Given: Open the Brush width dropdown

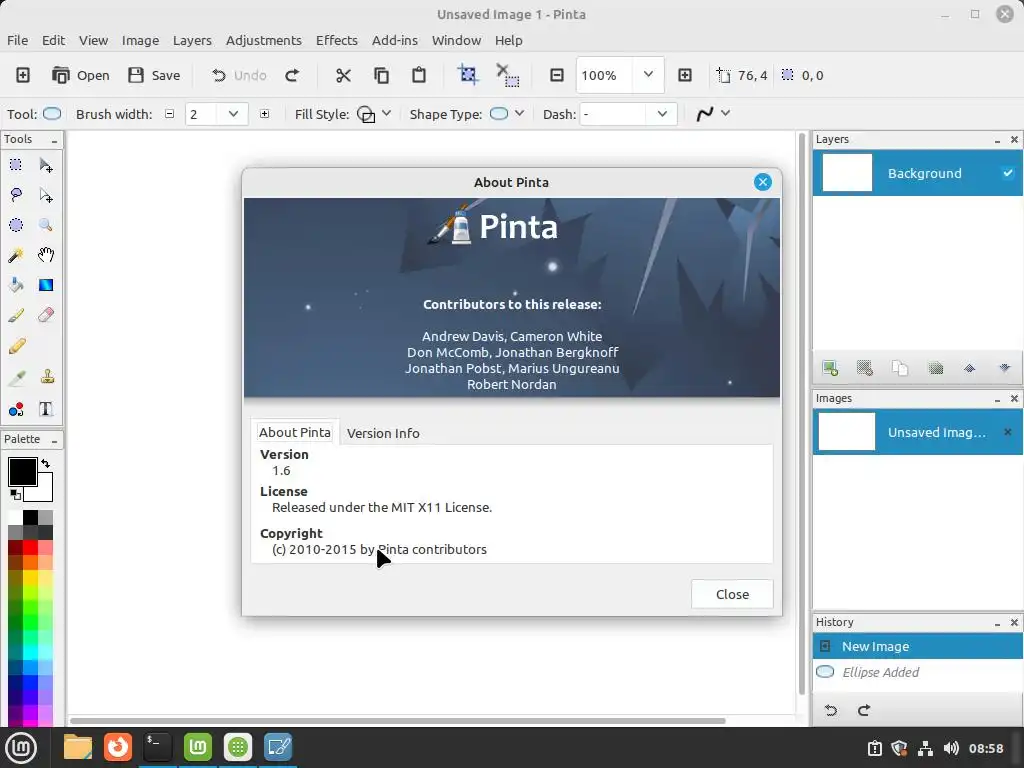Looking at the screenshot, I should [233, 114].
